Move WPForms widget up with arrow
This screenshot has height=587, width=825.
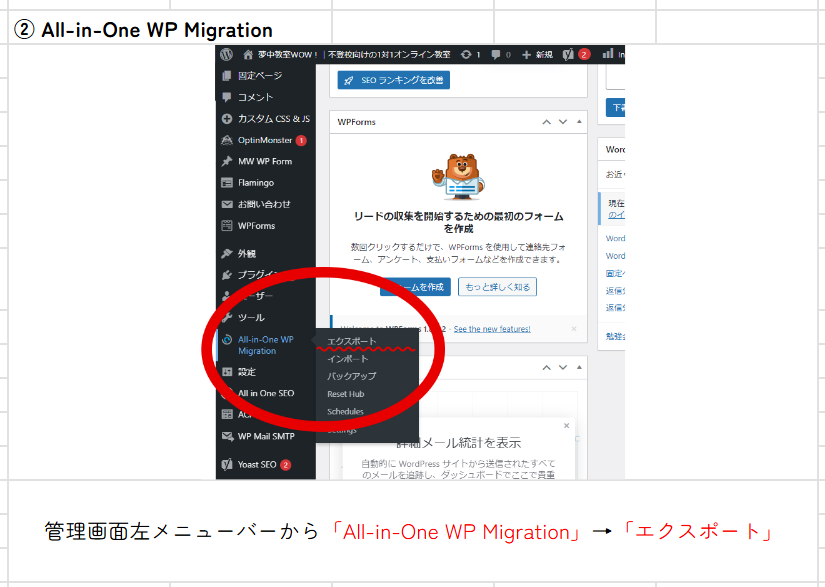coord(546,122)
